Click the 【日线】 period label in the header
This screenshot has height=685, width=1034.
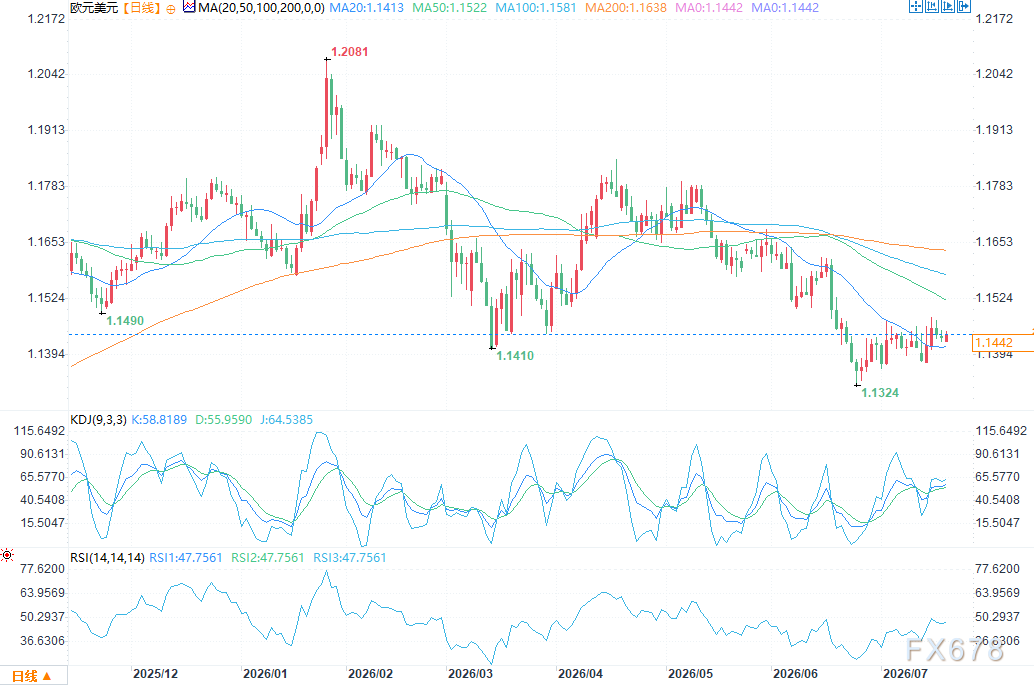pos(141,8)
